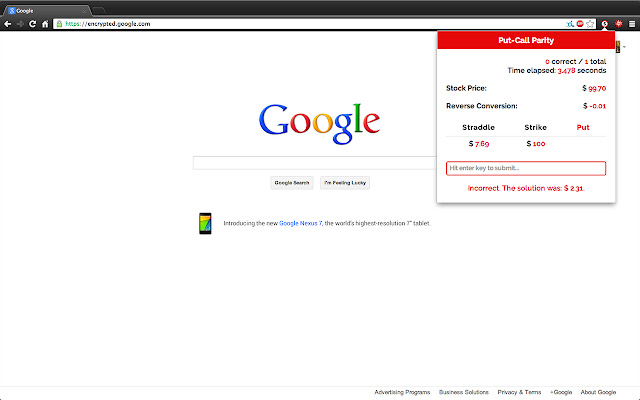Image resolution: width=640 pixels, height=400 pixels.
Task: Click the Google Search button
Action: (292, 183)
